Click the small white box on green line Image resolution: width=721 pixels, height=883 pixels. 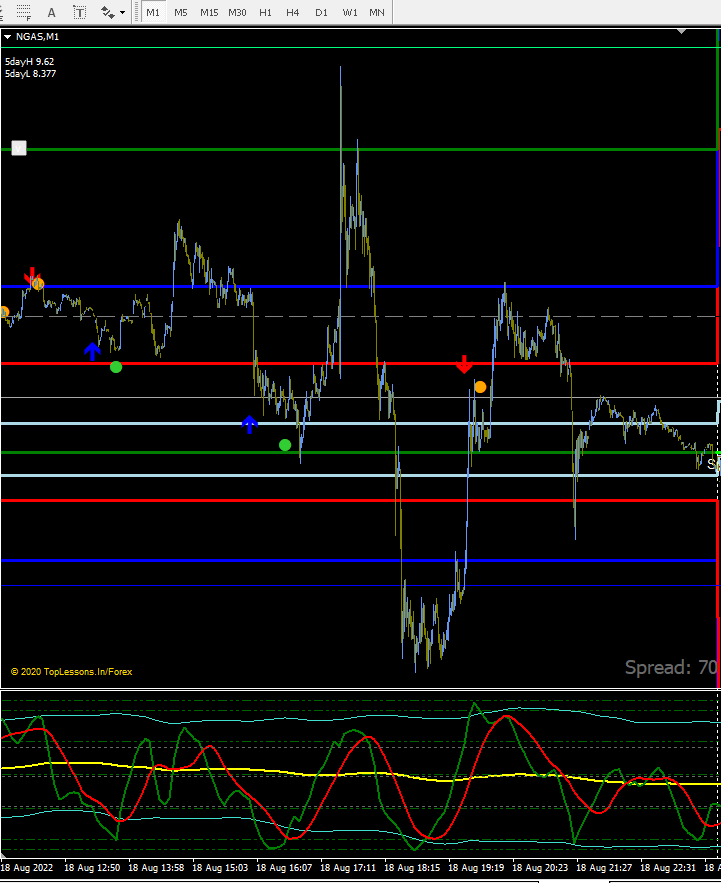(x=19, y=148)
